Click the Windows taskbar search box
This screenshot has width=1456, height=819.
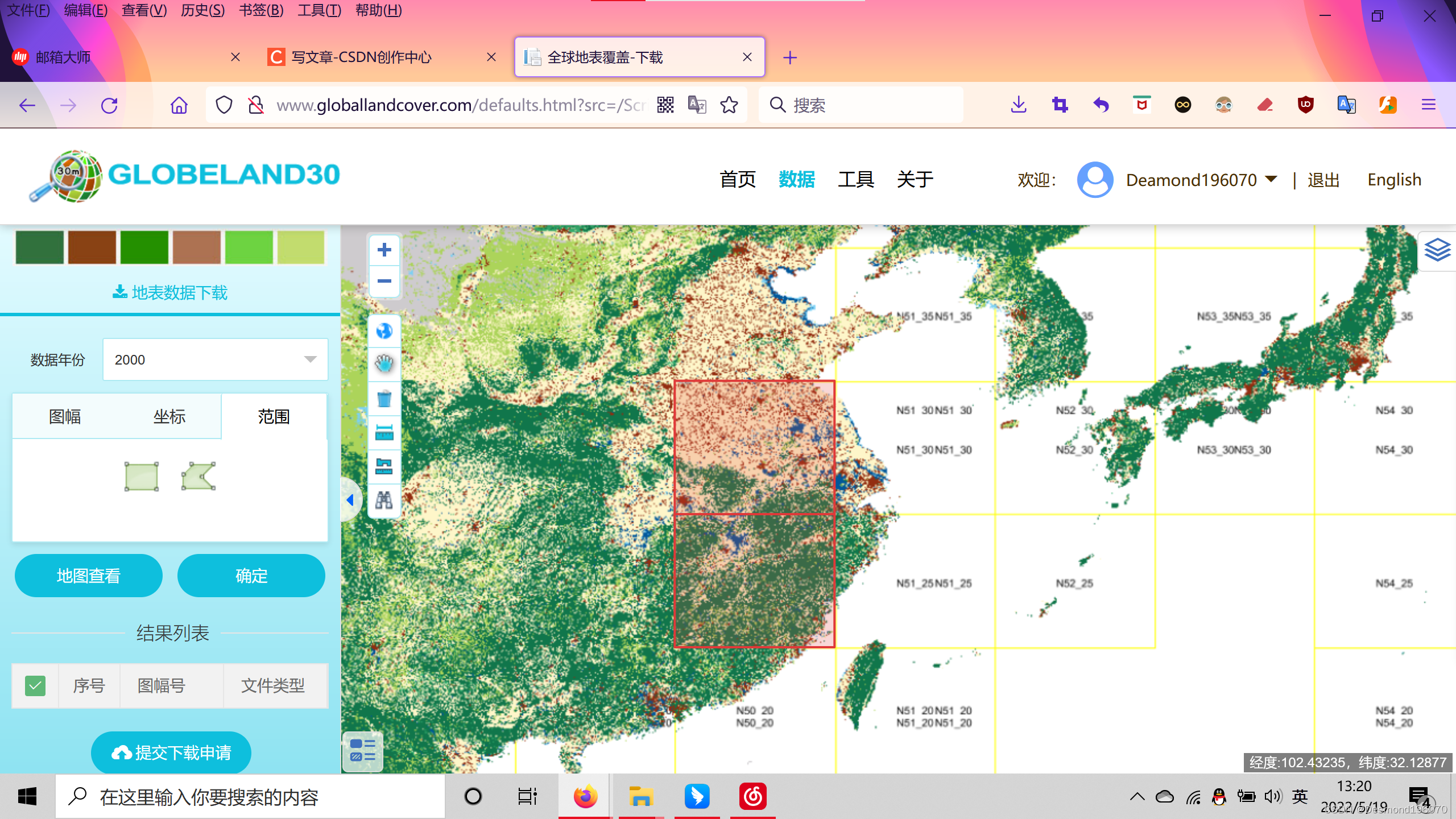(x=250, y=797)
